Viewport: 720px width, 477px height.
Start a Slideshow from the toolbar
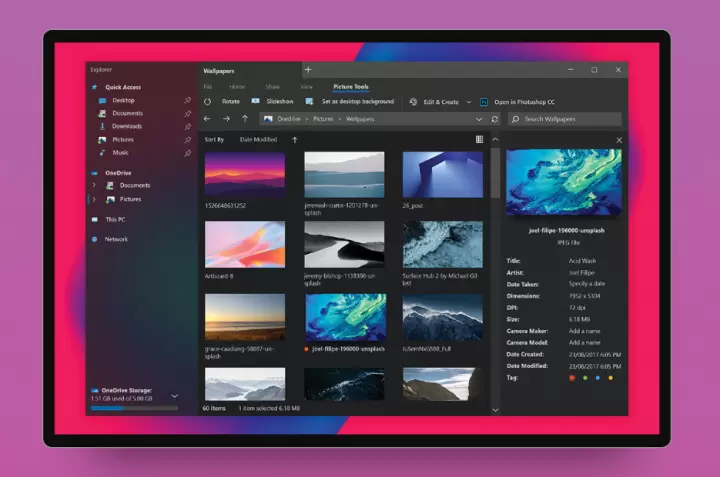click(273, 102)
